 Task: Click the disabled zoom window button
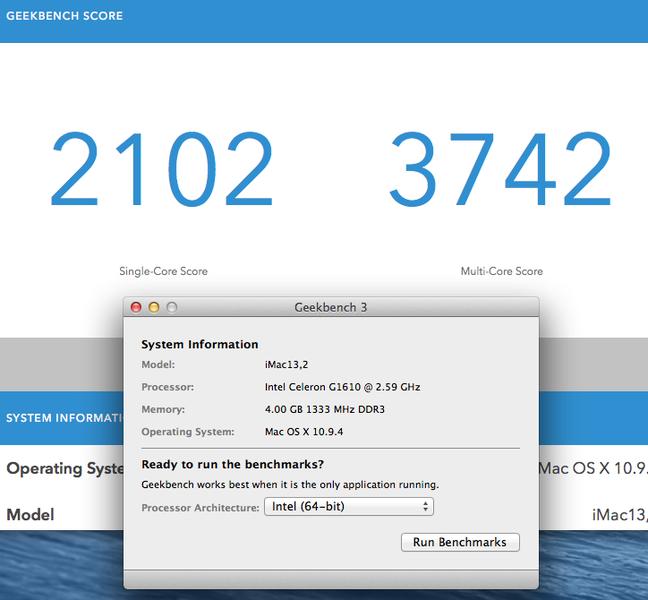point(172,307)
